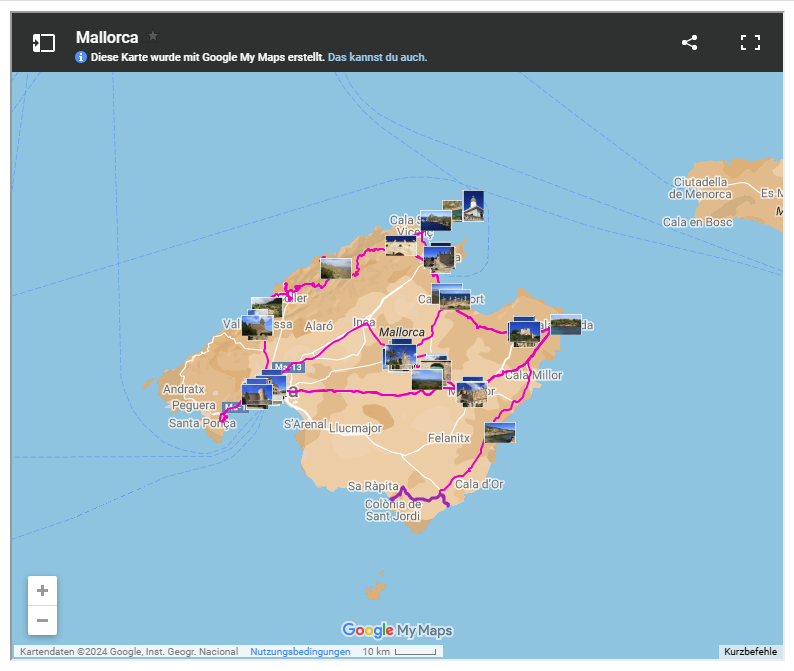The width and height of the screenshot is (794, 671).
Task: Zoom in with the plus button
Action: (x=43, y=590)
